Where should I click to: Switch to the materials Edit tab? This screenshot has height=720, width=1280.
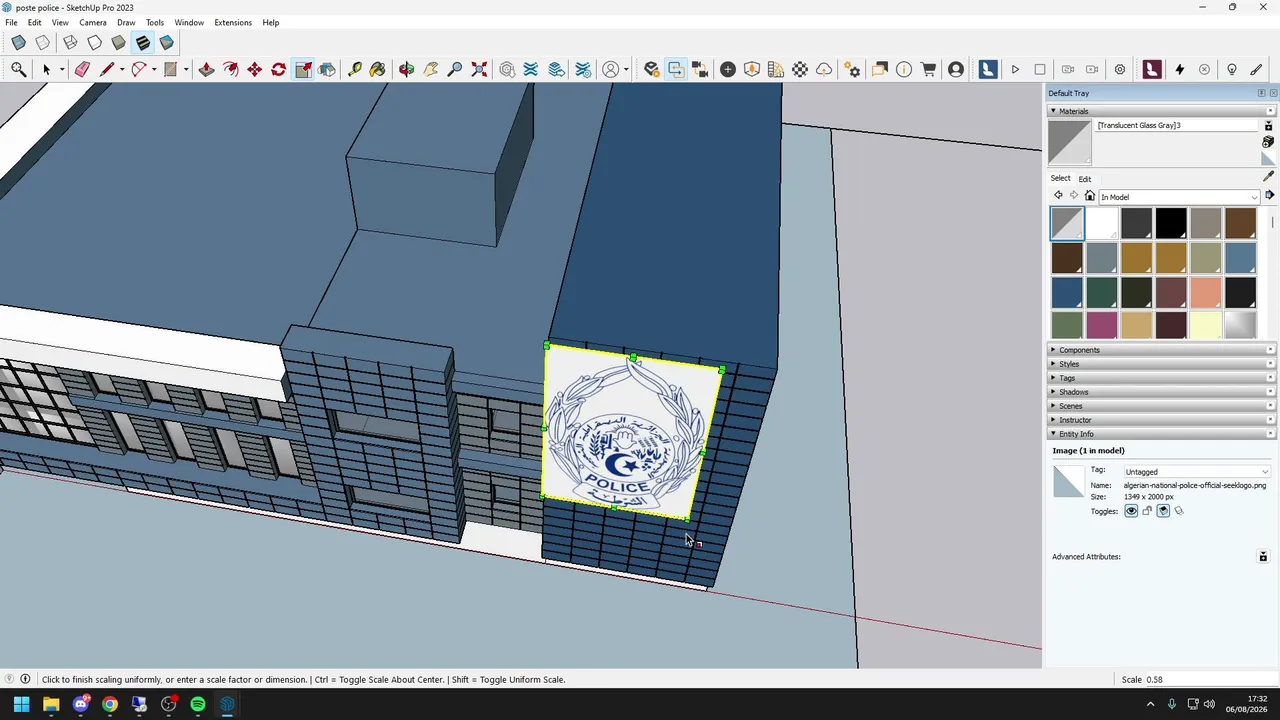[x=1085, y=179]
